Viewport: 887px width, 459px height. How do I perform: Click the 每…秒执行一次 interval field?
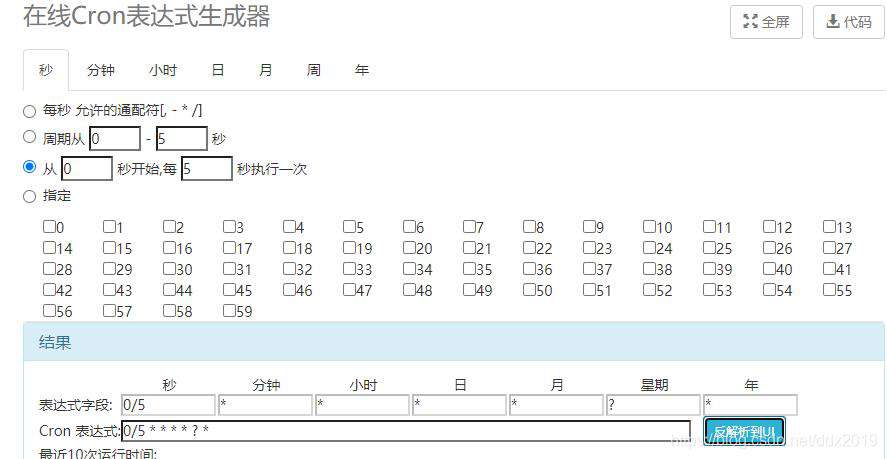coord(207,169)
